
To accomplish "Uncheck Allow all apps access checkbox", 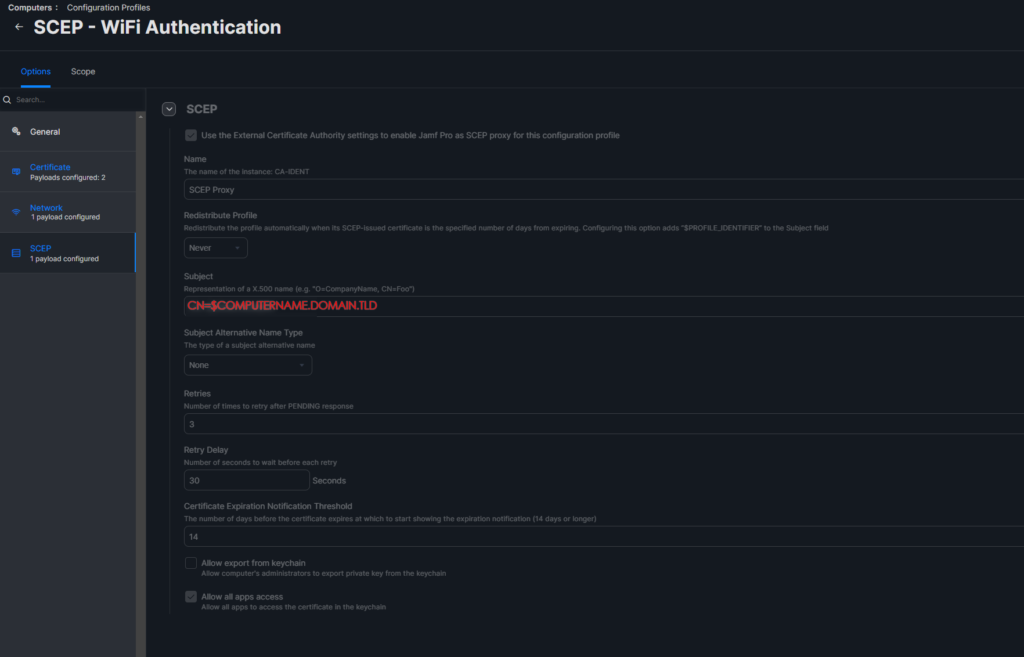I will coord(191,597).
